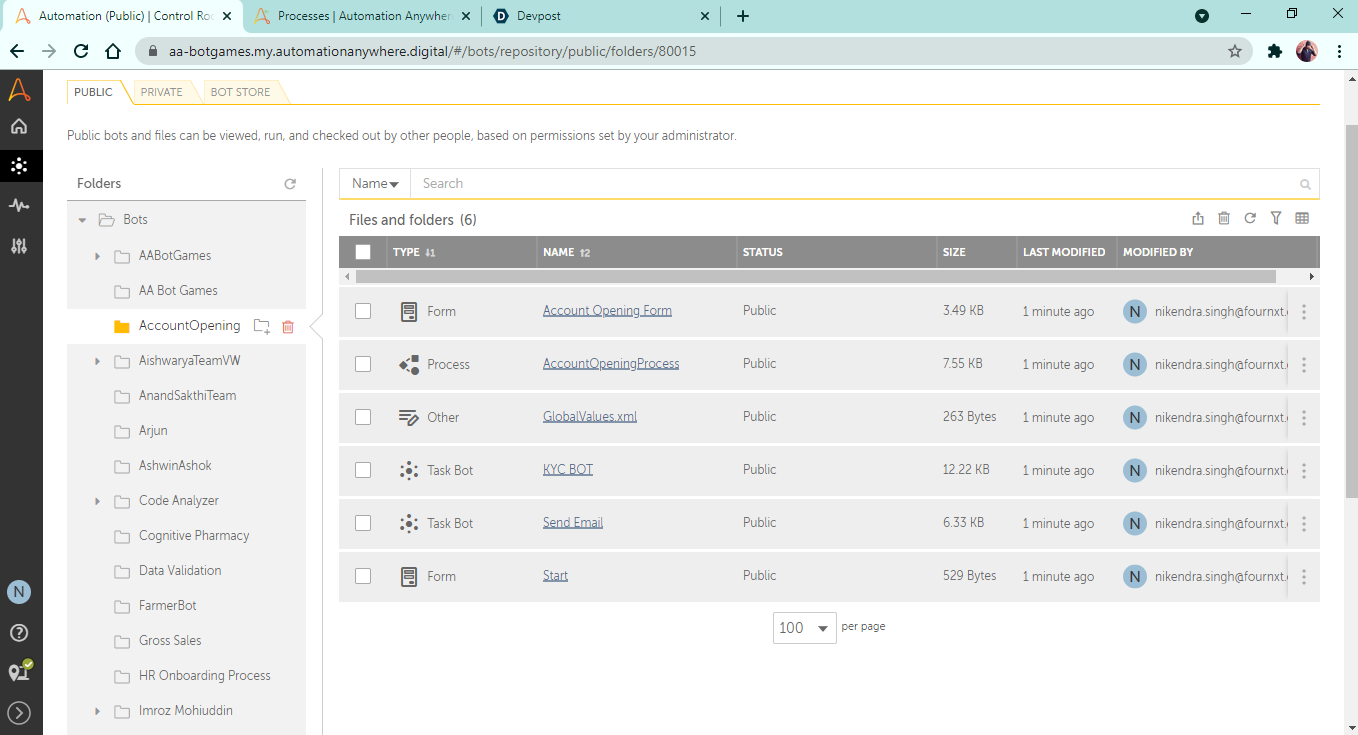Screen dimensions: 1358x735
Task: Customize table columns icon
Action: click(1302, 218)
